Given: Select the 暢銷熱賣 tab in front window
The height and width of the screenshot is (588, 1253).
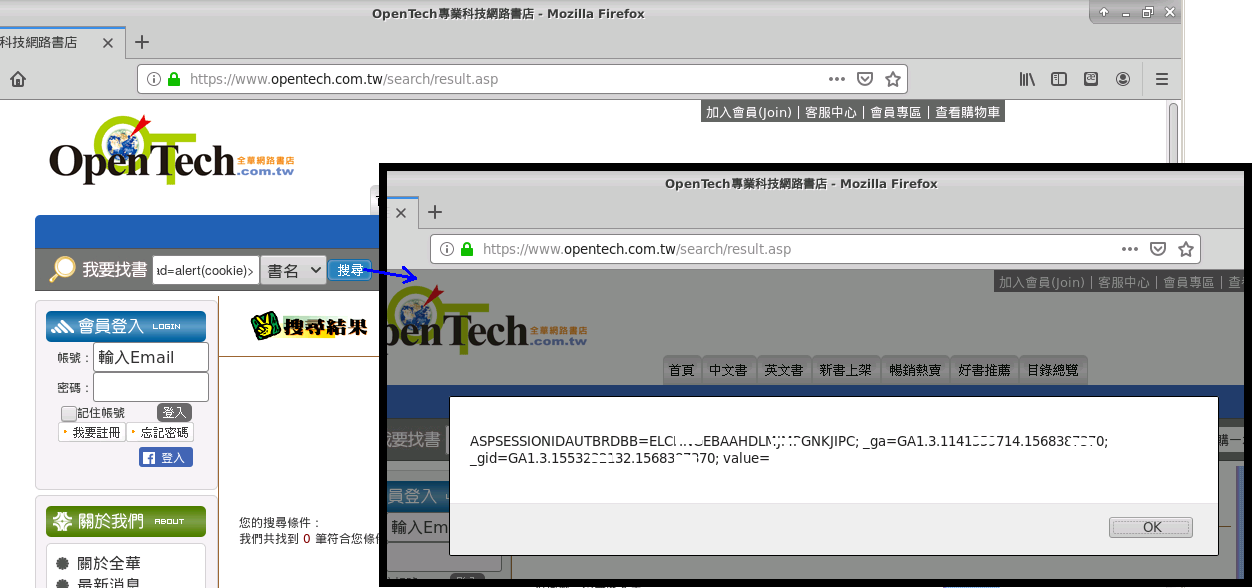Looking at the screenshot, I should [x=914, y=369].
